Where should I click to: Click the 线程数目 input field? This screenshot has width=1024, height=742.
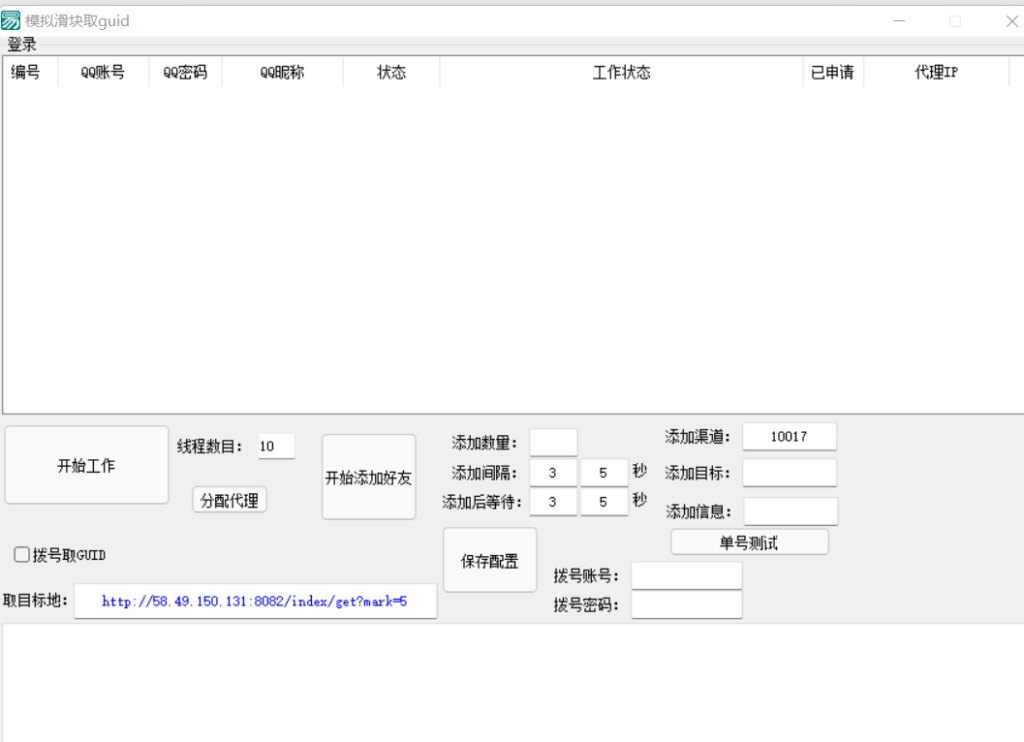pyautogui.click(x=276, y=447)
